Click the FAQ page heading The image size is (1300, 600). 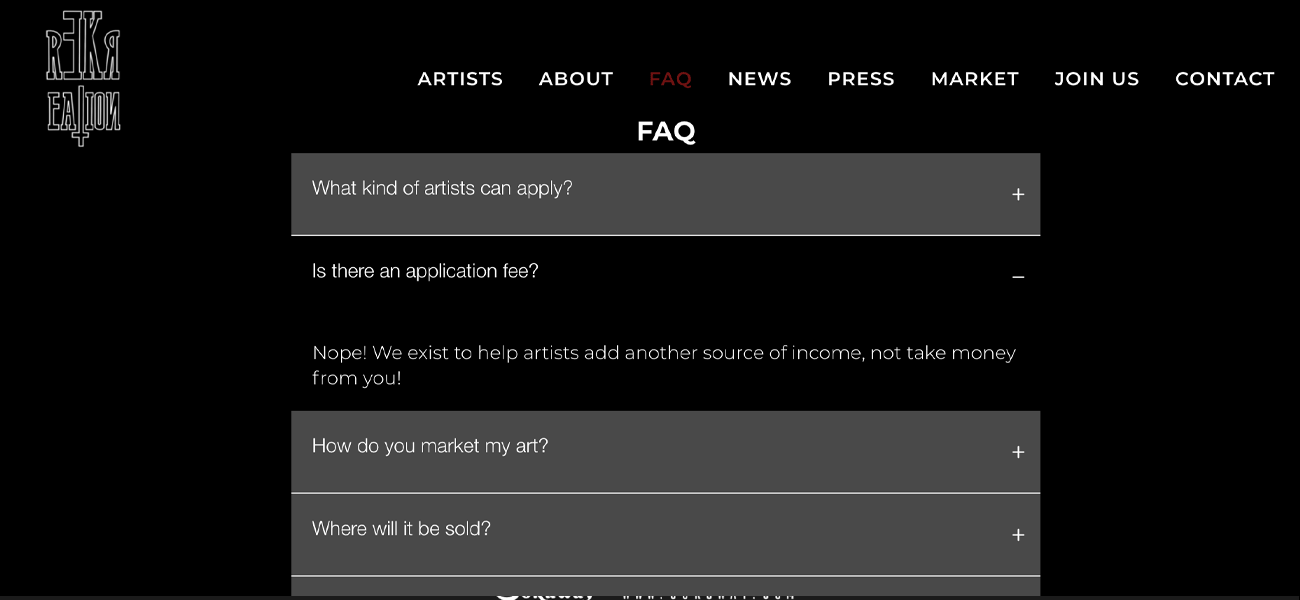pyautogui.click(x=666, y=131)
